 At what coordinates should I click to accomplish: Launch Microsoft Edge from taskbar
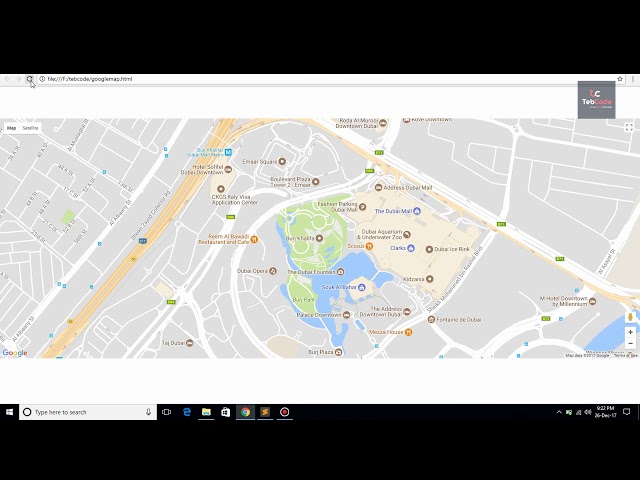pyautogui.click(x=187, y=412)
